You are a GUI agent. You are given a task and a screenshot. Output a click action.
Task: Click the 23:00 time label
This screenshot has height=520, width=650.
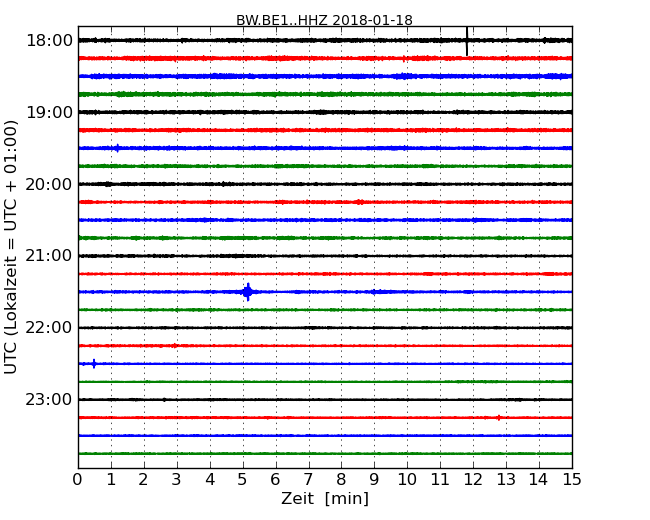(x=49, y=400)
